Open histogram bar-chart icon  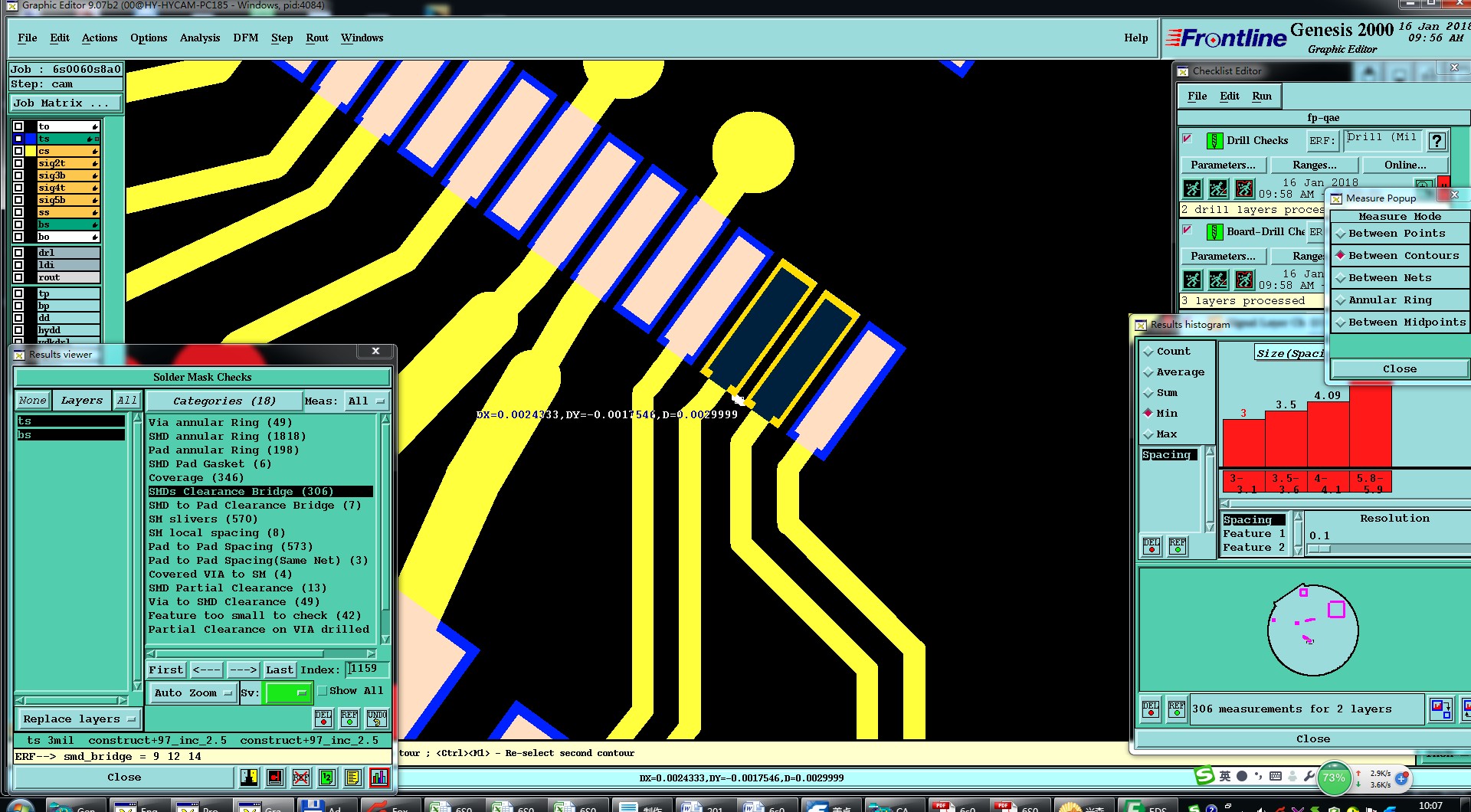tap(379, 778)
